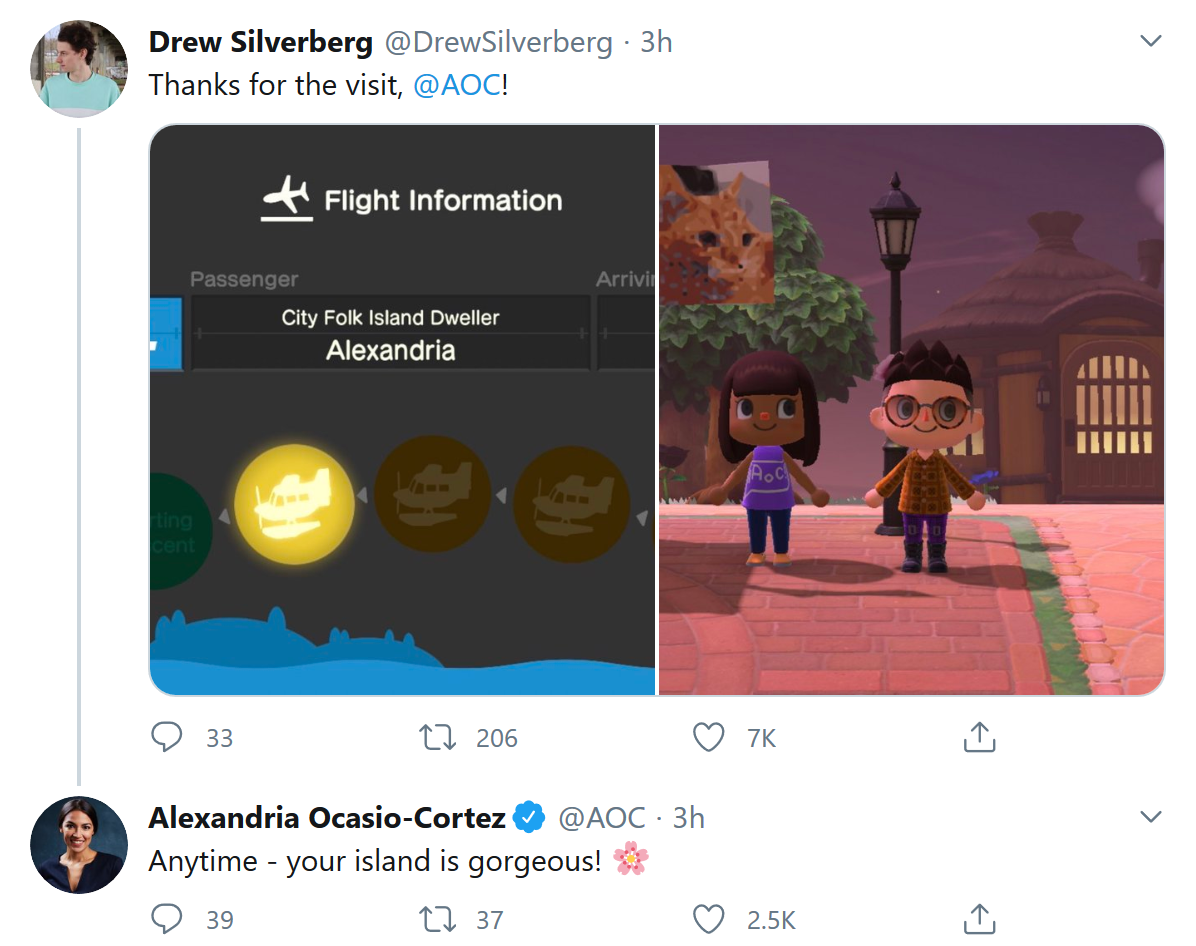The width and height of the screenshot is (1196, 946).
Task: View Drew Silverberg's profile picture
Action: click(79, 69)
